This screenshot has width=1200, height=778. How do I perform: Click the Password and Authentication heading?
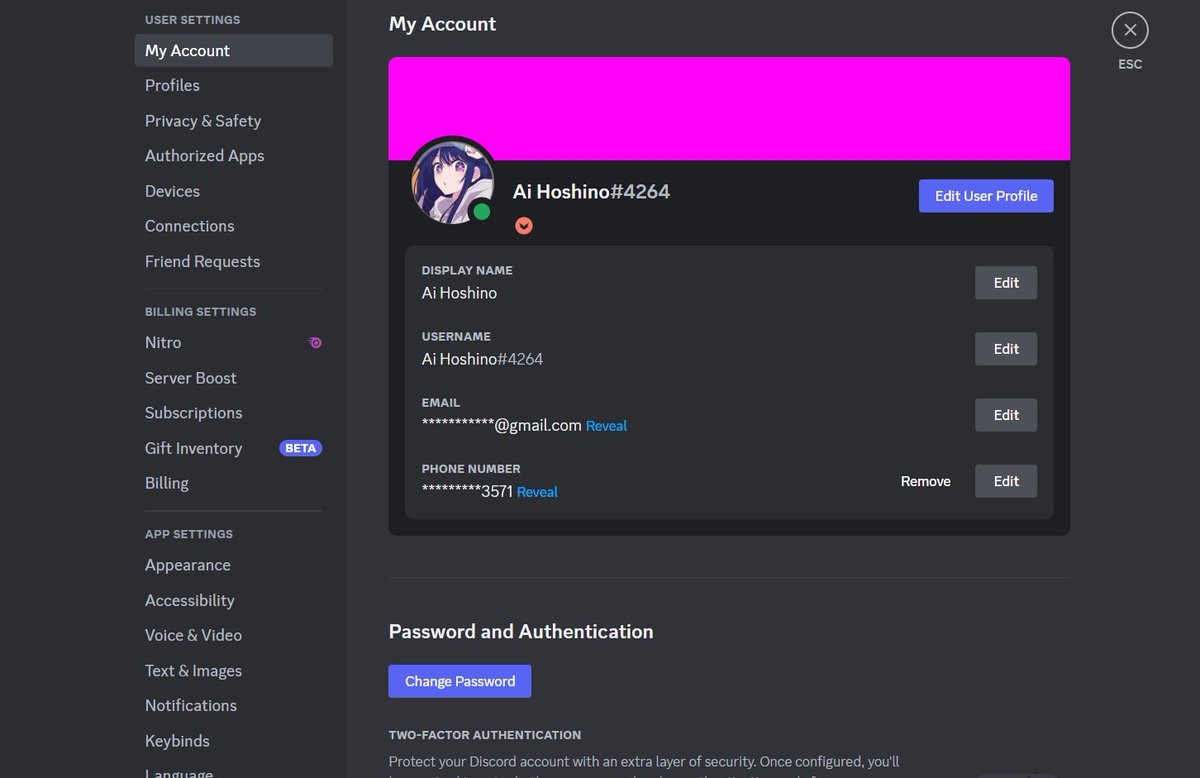pos(521,632)
